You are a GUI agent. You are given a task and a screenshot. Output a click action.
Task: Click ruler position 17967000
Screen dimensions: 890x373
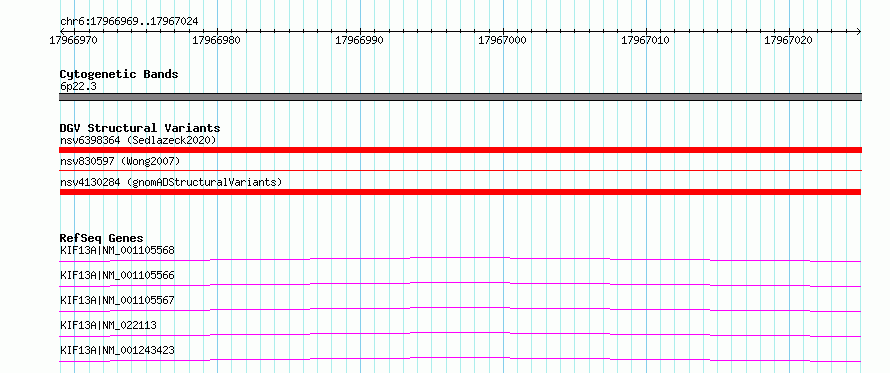pos(502,40)
